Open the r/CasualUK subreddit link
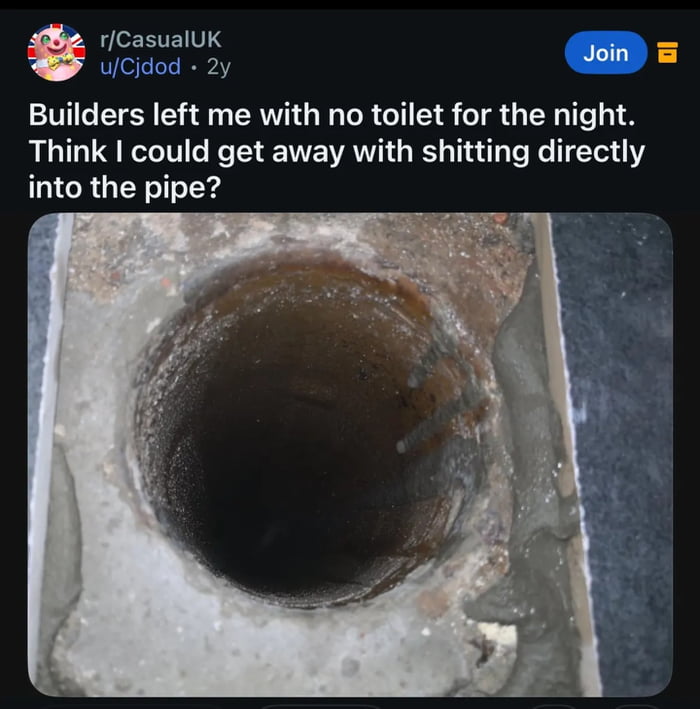 point(160,40)
